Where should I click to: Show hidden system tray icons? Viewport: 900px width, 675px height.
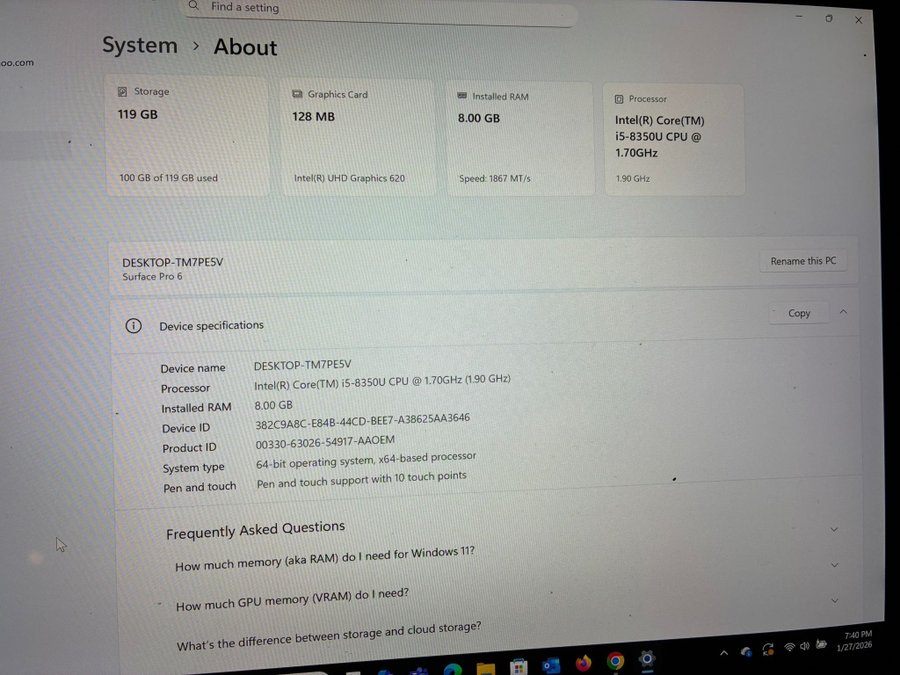pos(724,653)
